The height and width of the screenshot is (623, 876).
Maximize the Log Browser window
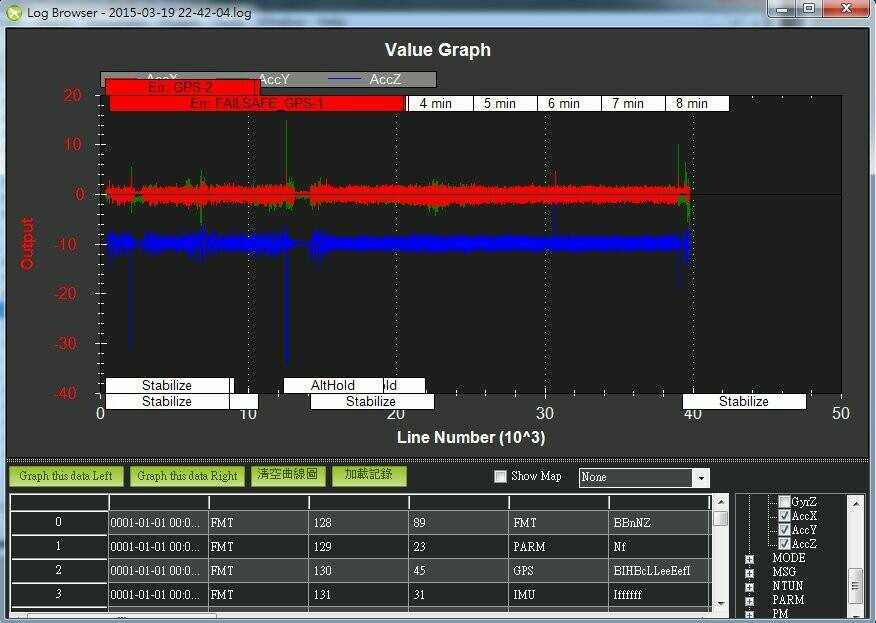[x=808, y=9]
